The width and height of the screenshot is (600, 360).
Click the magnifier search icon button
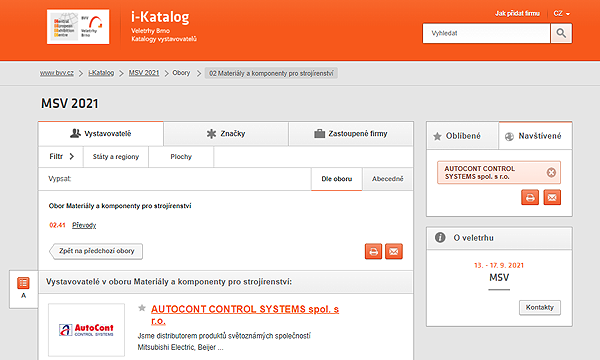click(x=561, y=33)
